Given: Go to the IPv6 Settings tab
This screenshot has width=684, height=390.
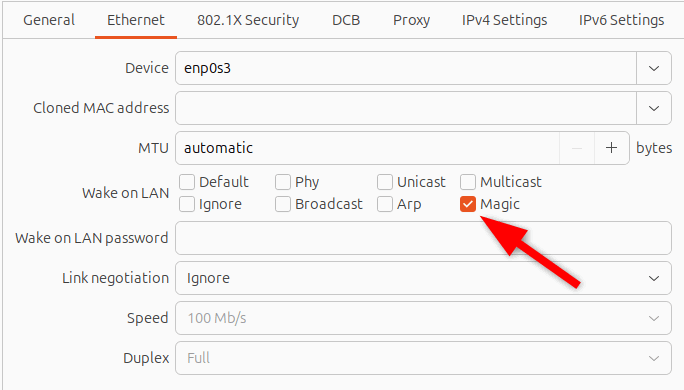Looking at the screenshot, I should coord(621,20).
